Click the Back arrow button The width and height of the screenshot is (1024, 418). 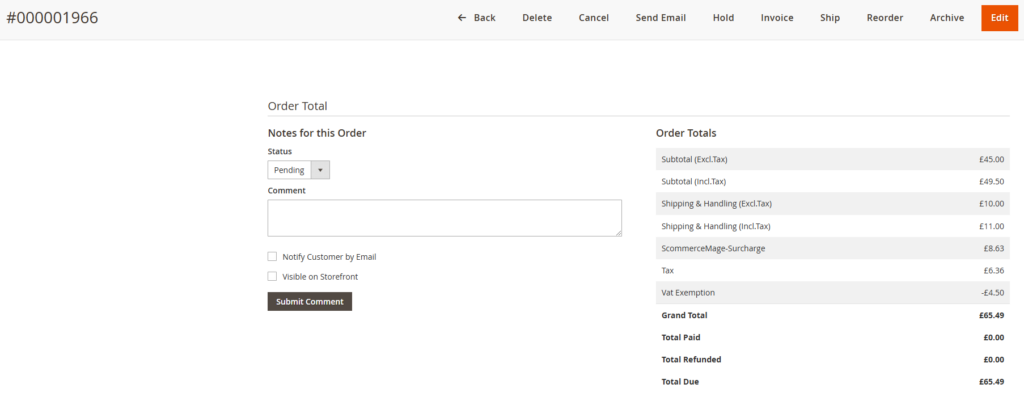(476, 18)
